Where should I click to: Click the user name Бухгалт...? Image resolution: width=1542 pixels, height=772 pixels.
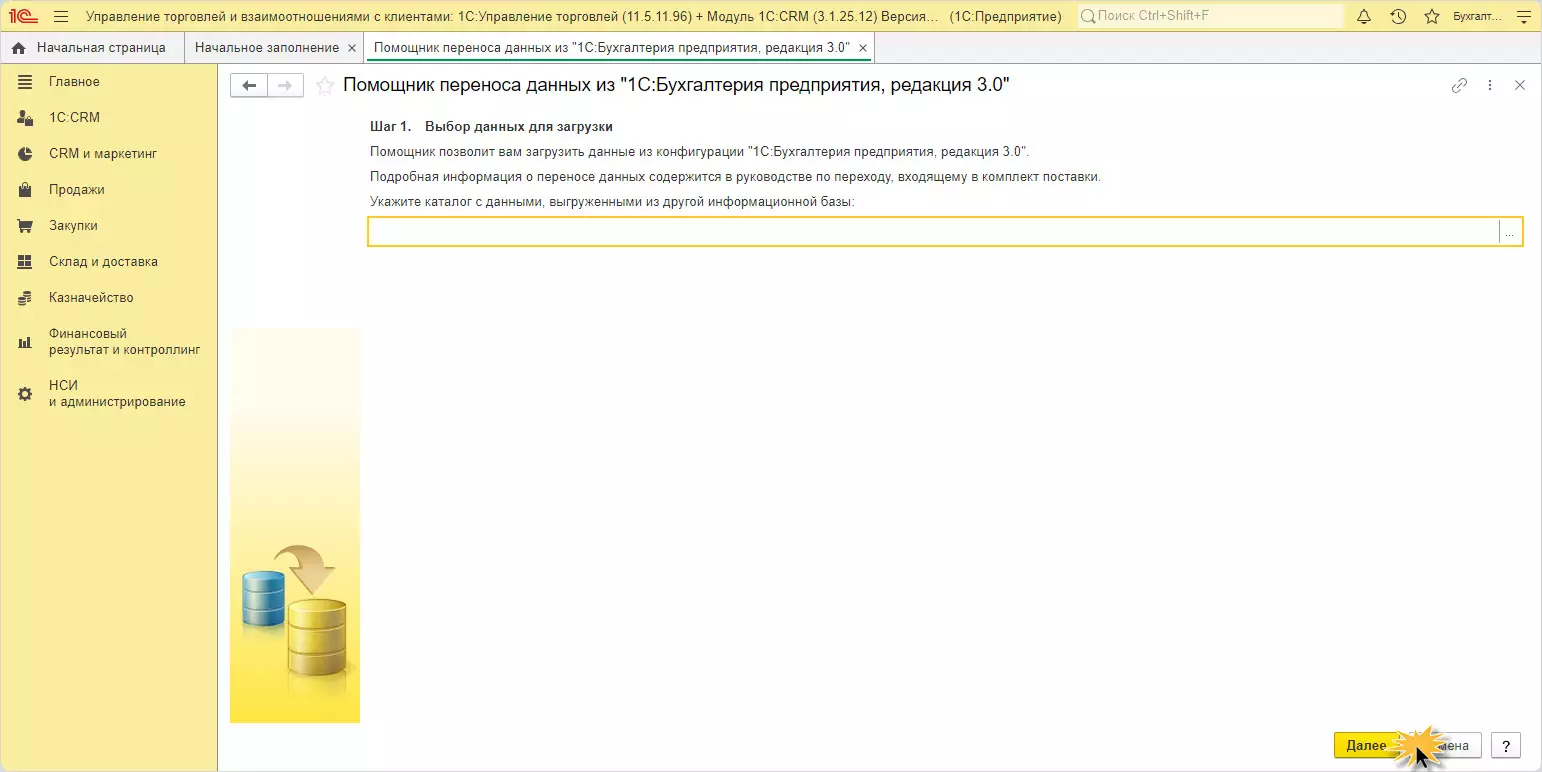click(x=1477, y=17)
